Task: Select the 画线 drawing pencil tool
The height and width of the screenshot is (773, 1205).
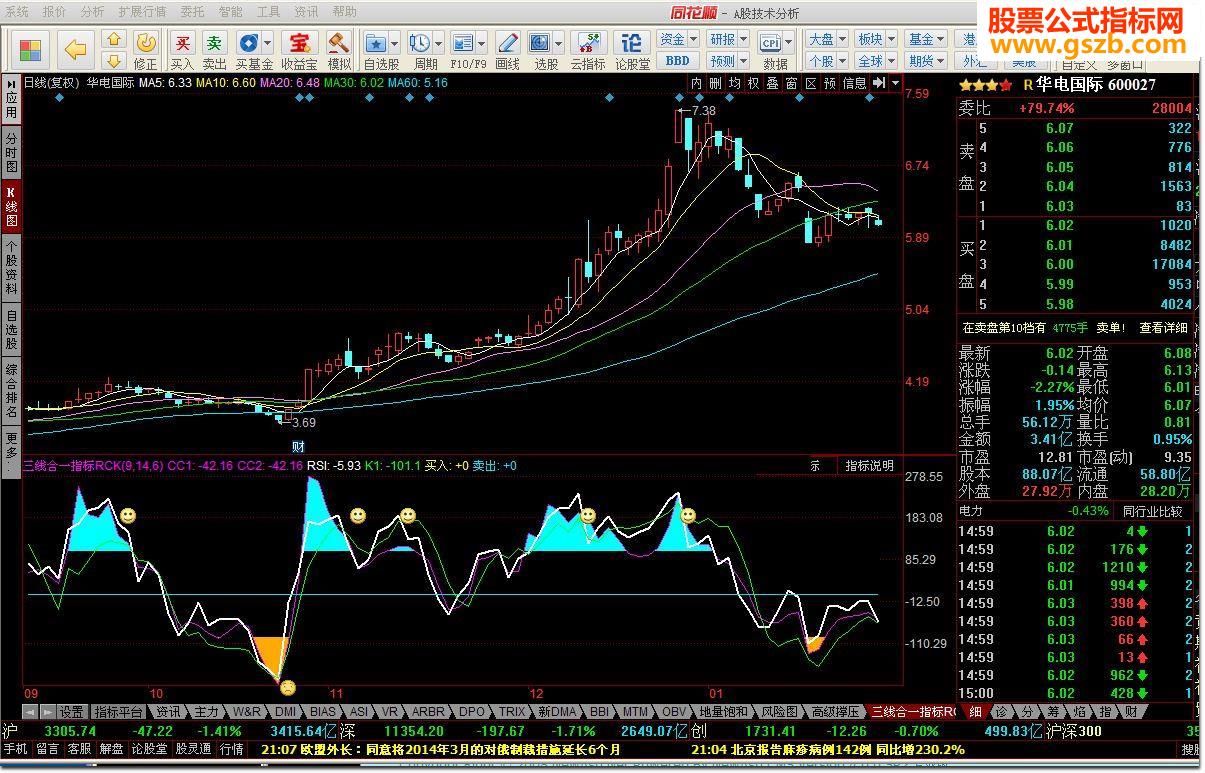Action: (508, 50)
